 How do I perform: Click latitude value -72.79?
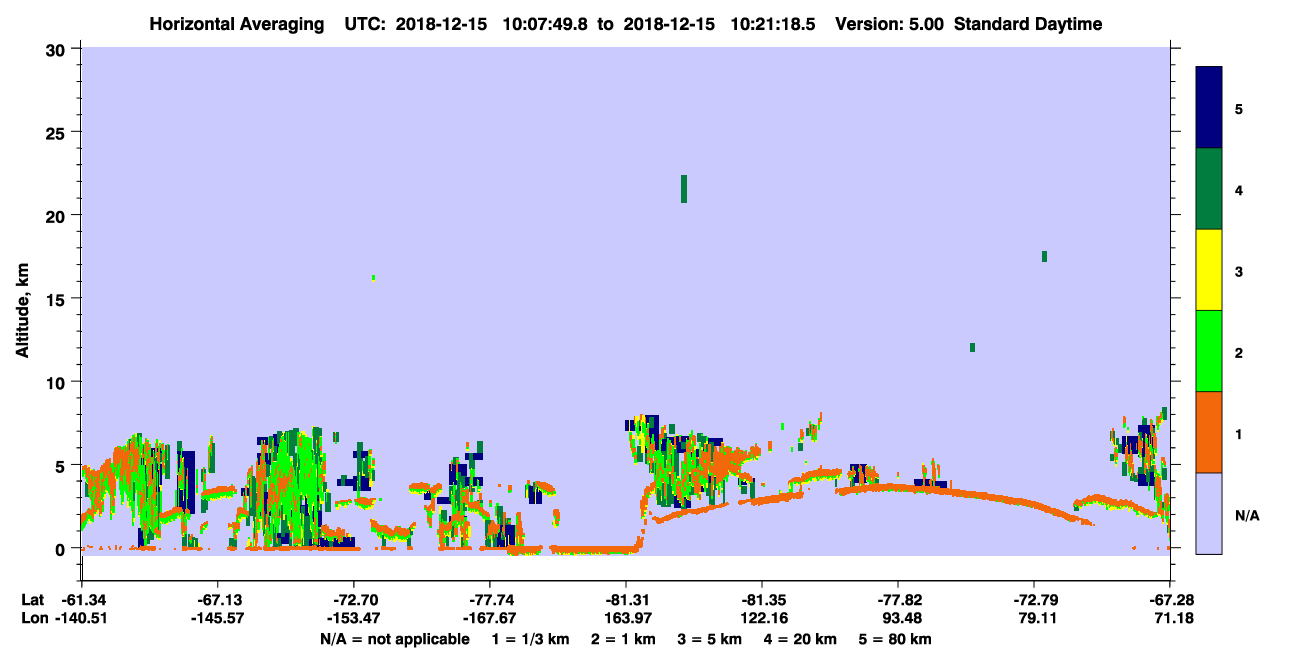click(1034, 600)
